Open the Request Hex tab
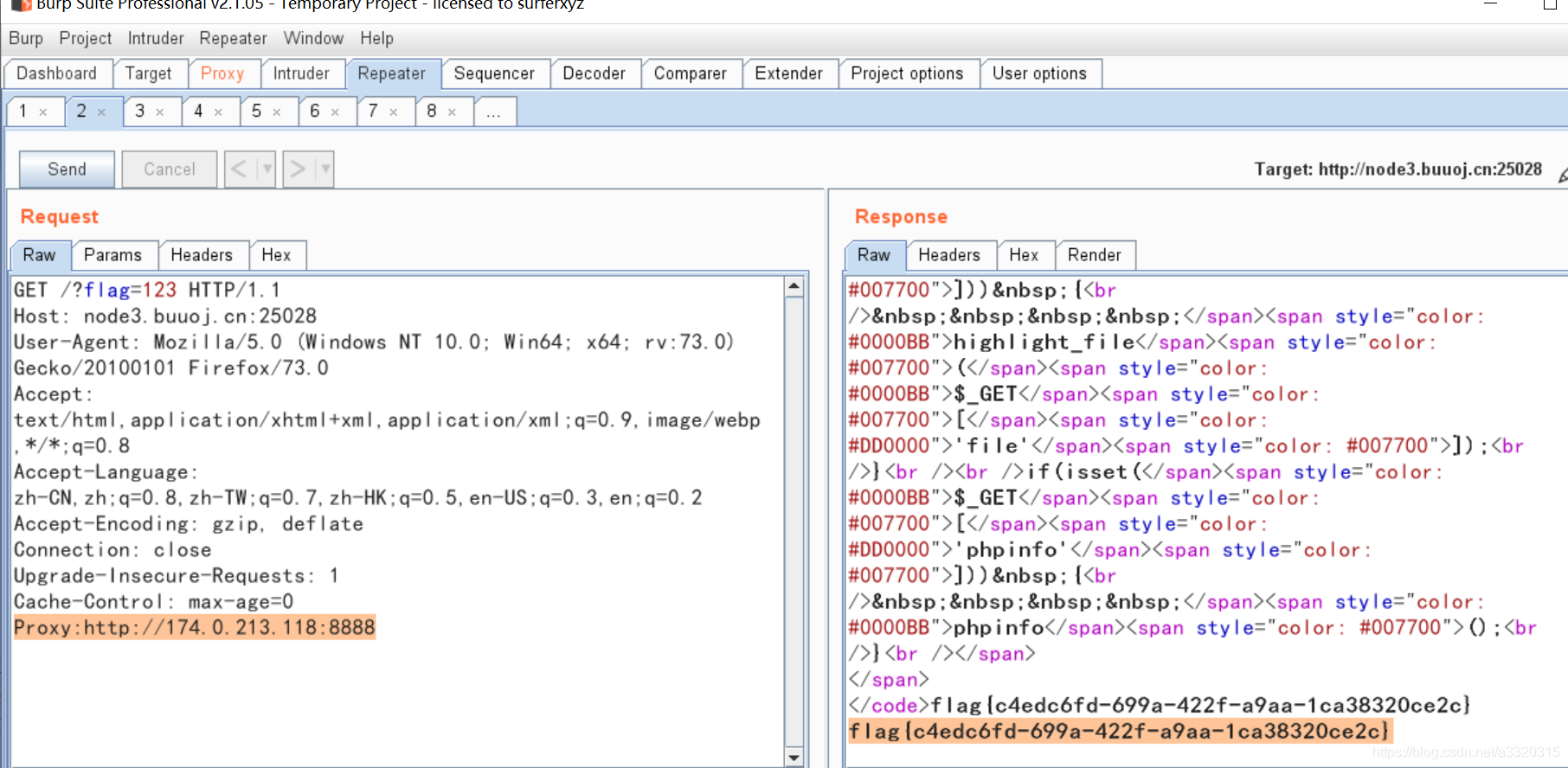1568x768 pixels. coord(276,255)
